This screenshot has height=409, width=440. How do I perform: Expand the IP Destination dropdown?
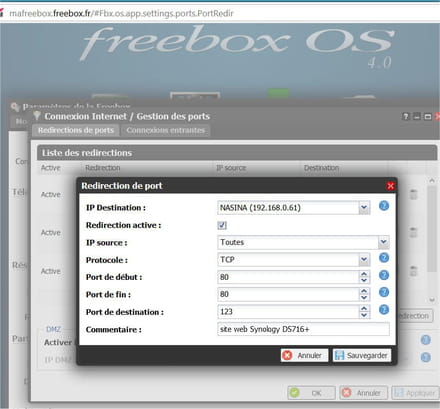364,208
